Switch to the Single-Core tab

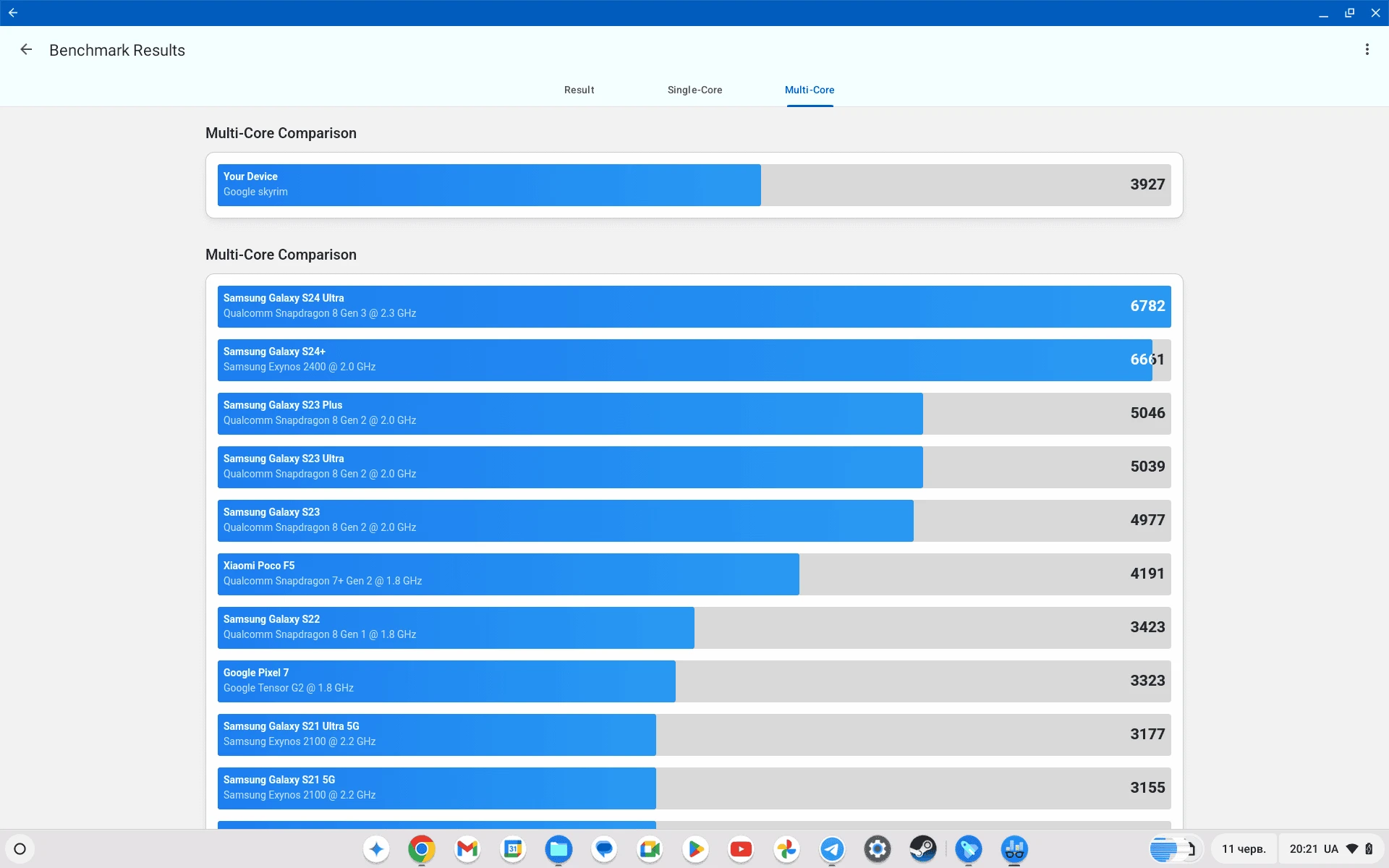pyautogui.click(x=694, y=90)
